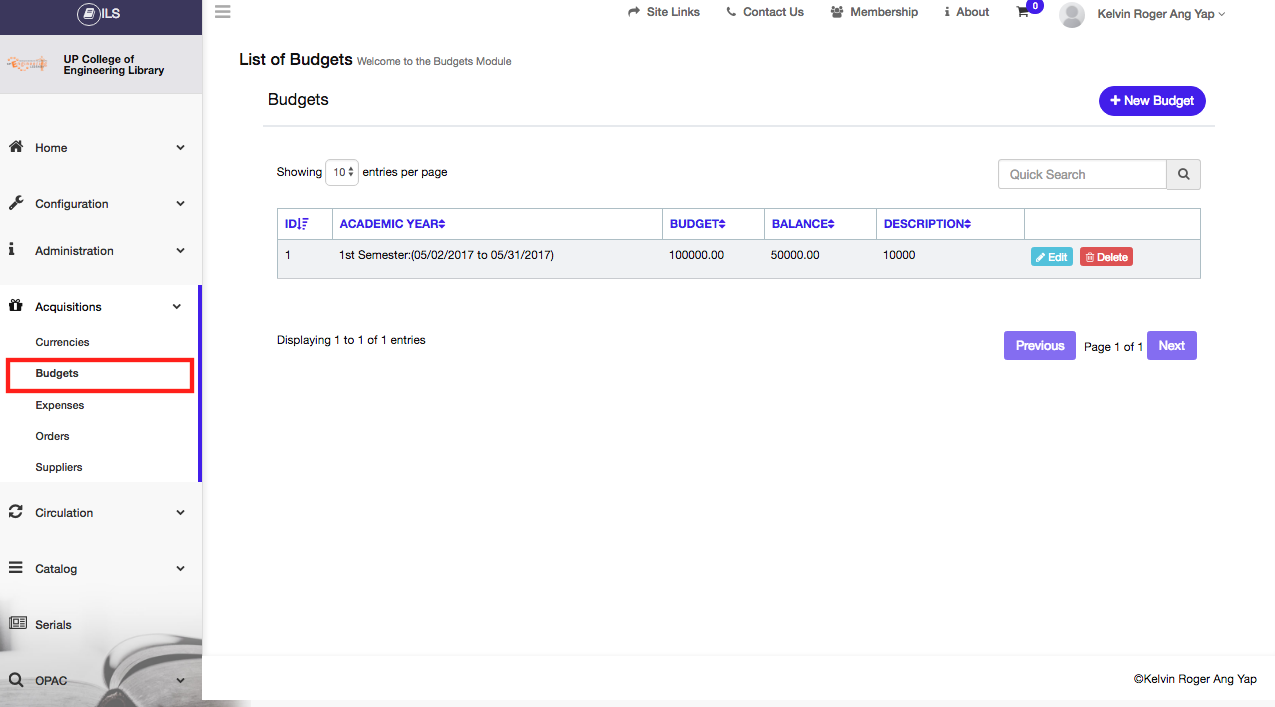Screen dimensions: 1275x707
Task: Click the Serials newspaper icon
Action: pyautogui.click(x=17, y=623)
